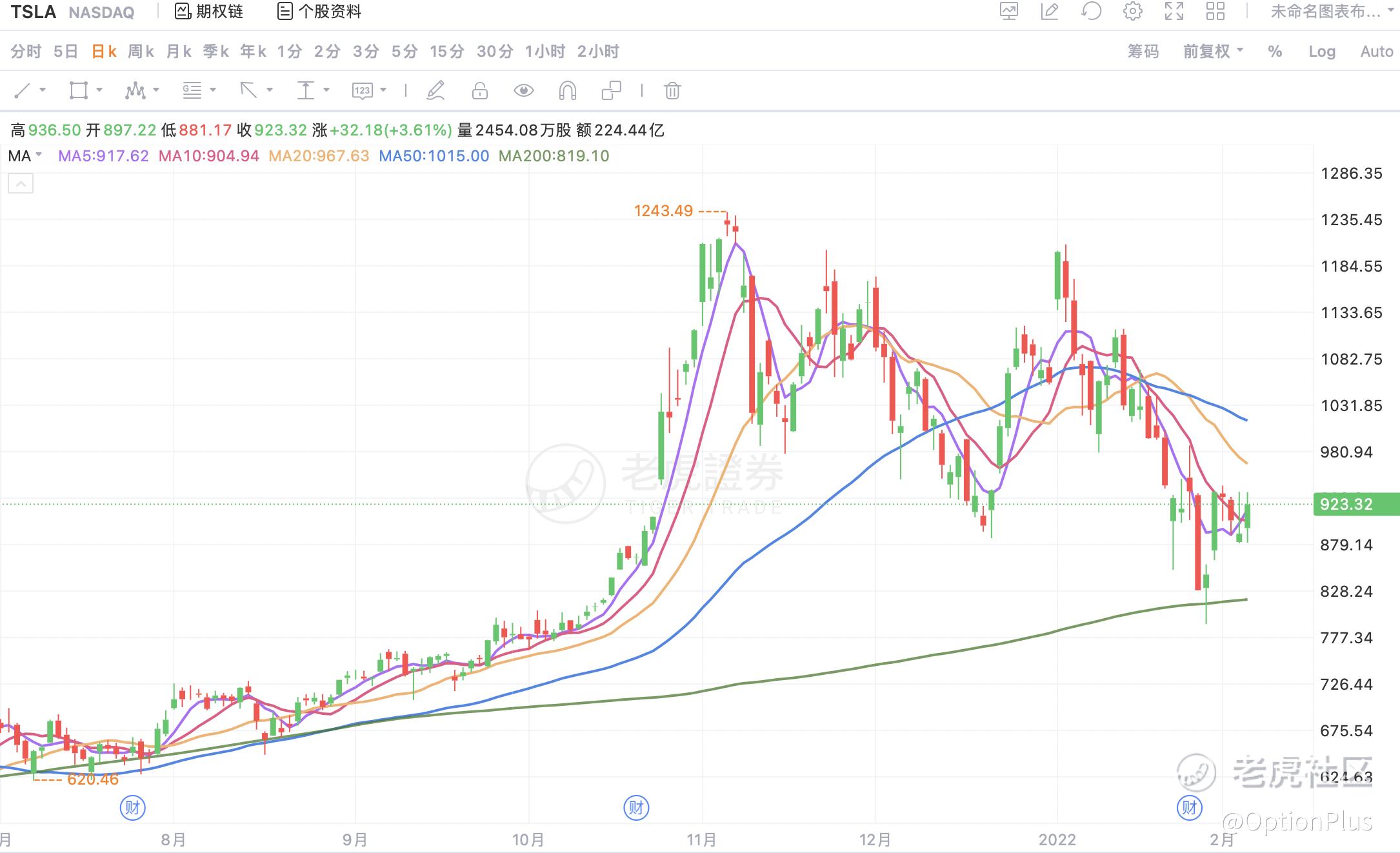Expand Fibonacci tool options arrow
The height and width of the screenshot is (853, 1400).
(x=213, y=90)
